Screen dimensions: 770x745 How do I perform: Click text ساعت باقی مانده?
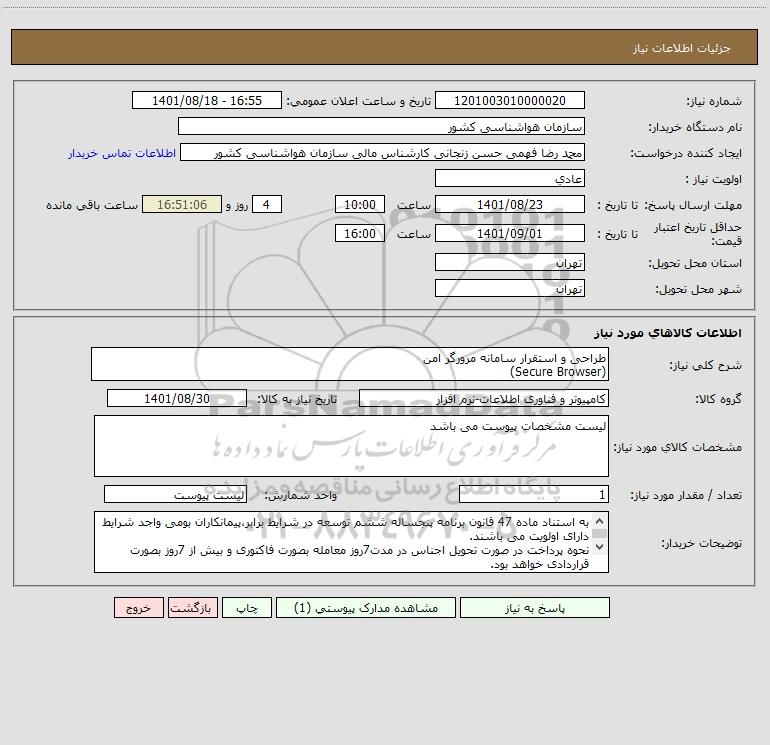pos(92,205)
